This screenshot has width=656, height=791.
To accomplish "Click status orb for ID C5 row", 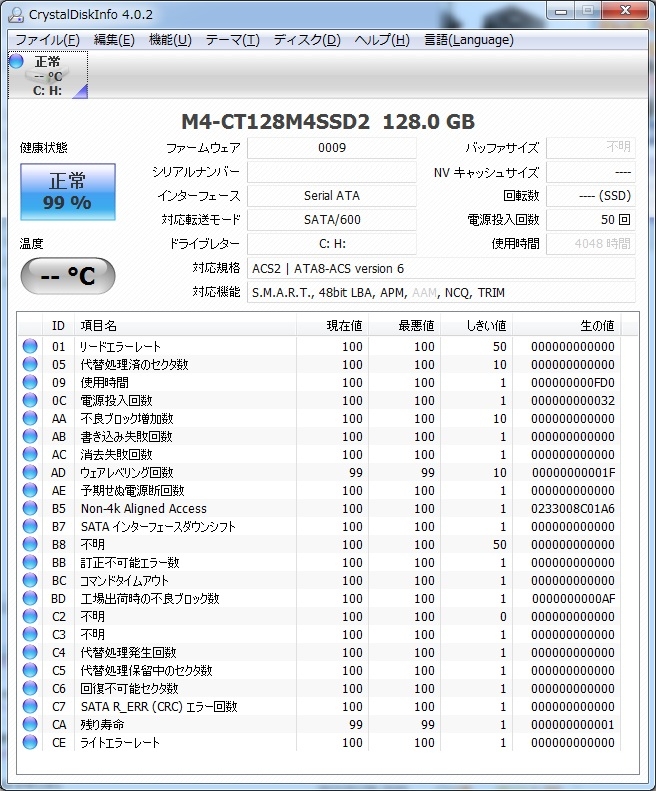I will 30,670.
